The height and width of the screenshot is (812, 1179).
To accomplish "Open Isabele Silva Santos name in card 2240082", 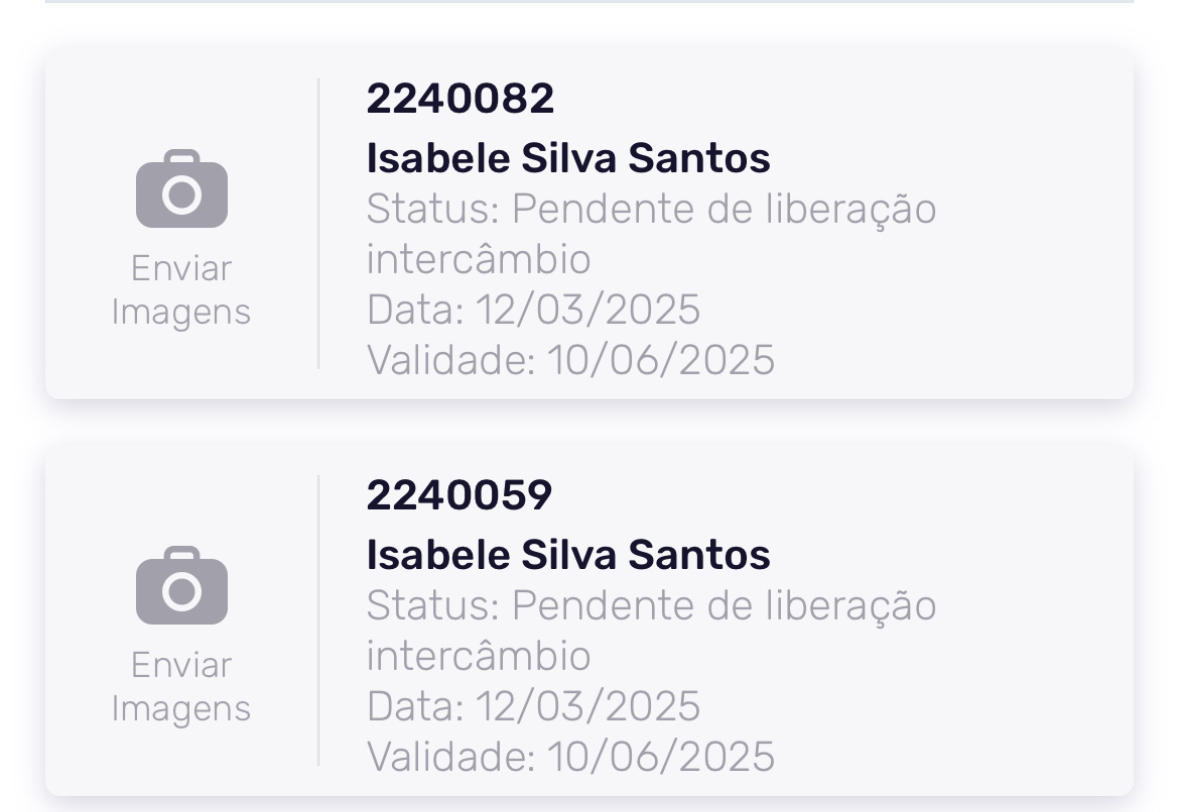I will click(x=568, y=158).
